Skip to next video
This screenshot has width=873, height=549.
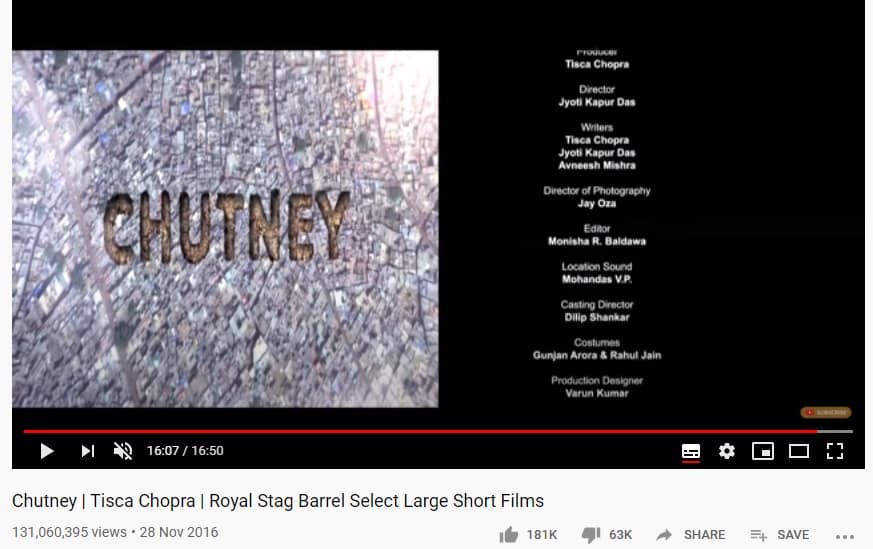click(x=88, y=450)
